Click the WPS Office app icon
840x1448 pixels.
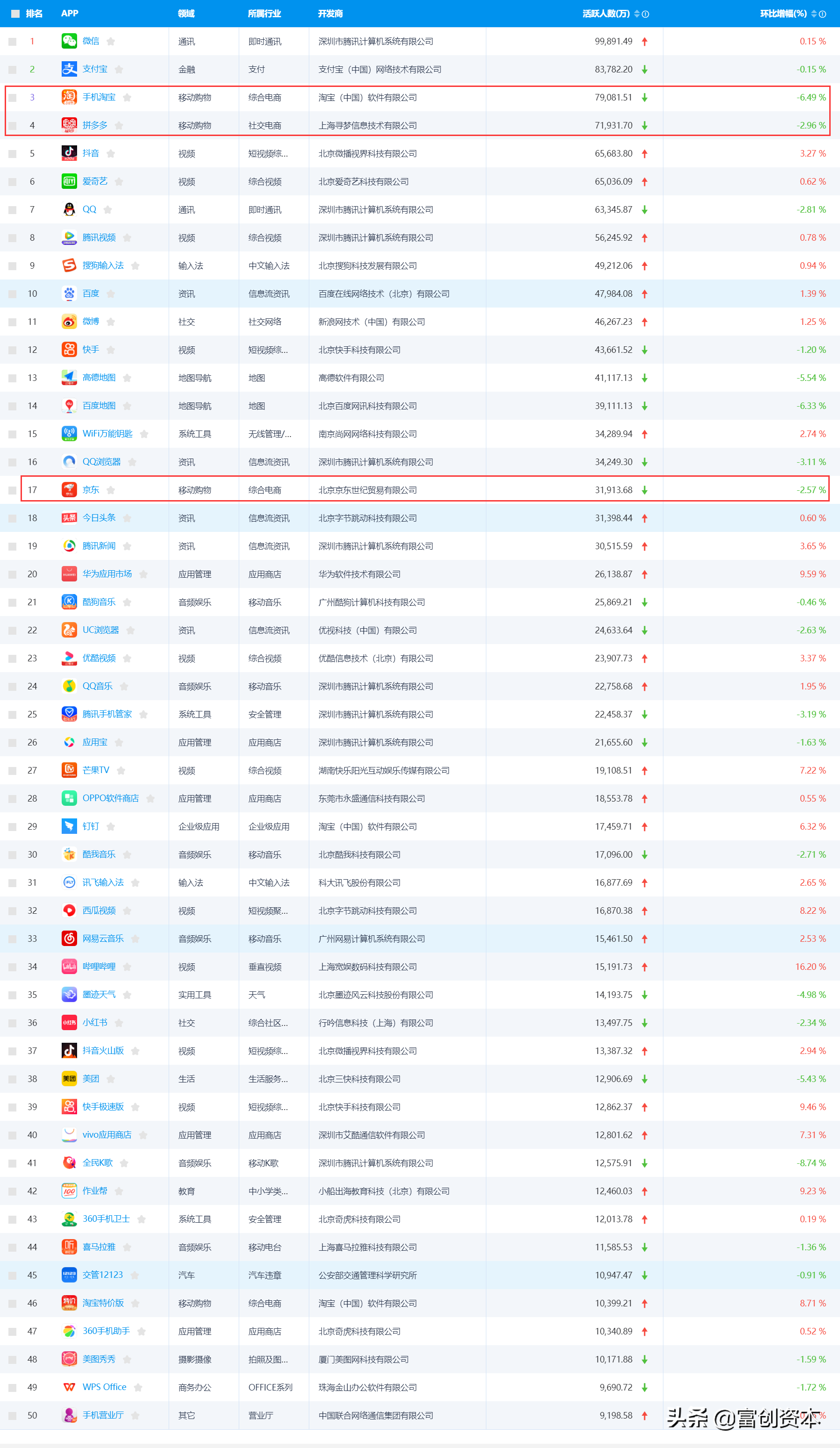click(69, 1386)
